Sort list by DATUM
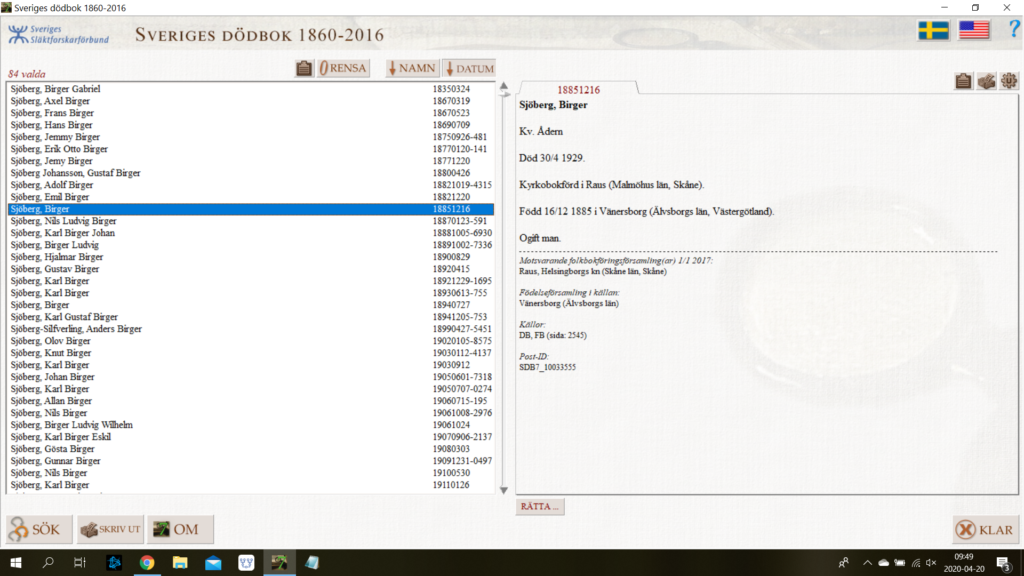The height and width of the screenshot is (576, 1024). (470, 68)
